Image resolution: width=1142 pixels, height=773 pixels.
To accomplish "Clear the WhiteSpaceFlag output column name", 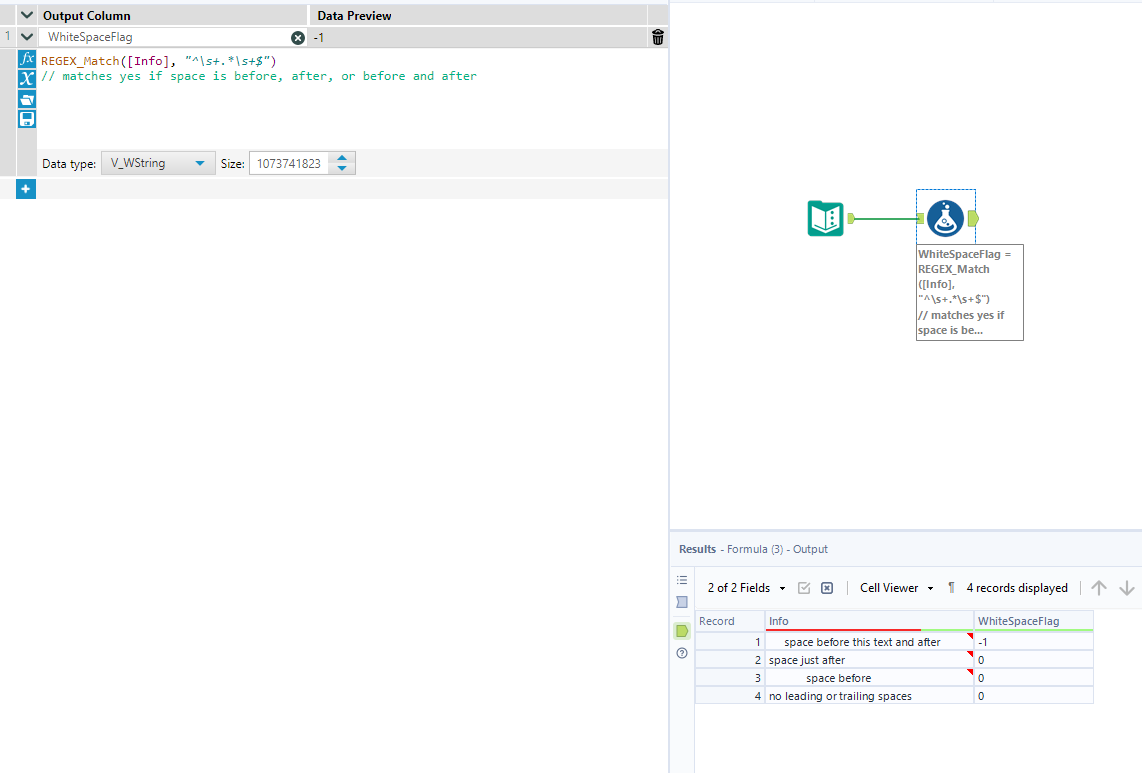I will 298,37.
